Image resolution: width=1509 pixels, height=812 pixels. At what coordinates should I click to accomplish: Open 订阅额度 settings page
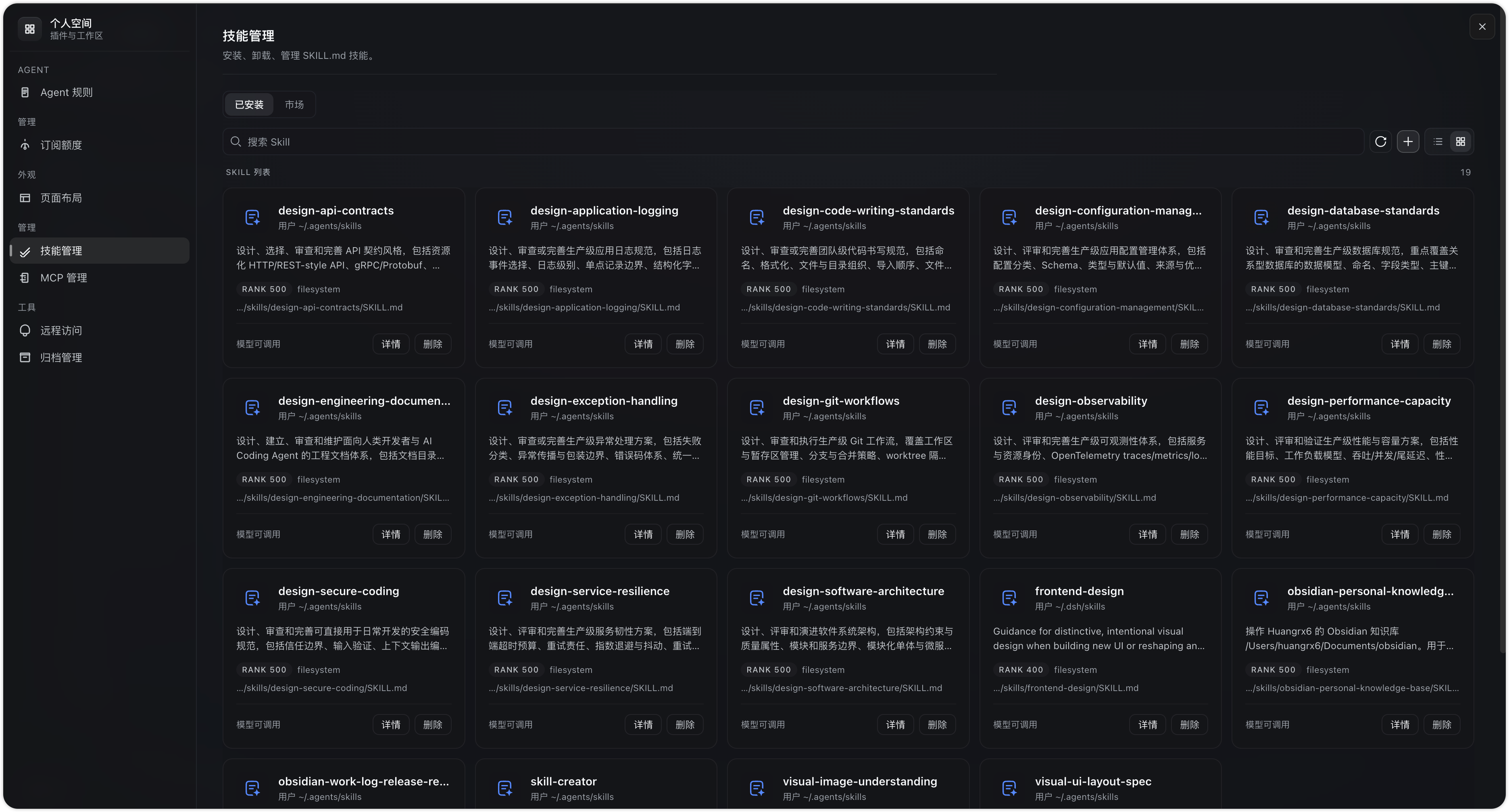click(x=100, y=145)
